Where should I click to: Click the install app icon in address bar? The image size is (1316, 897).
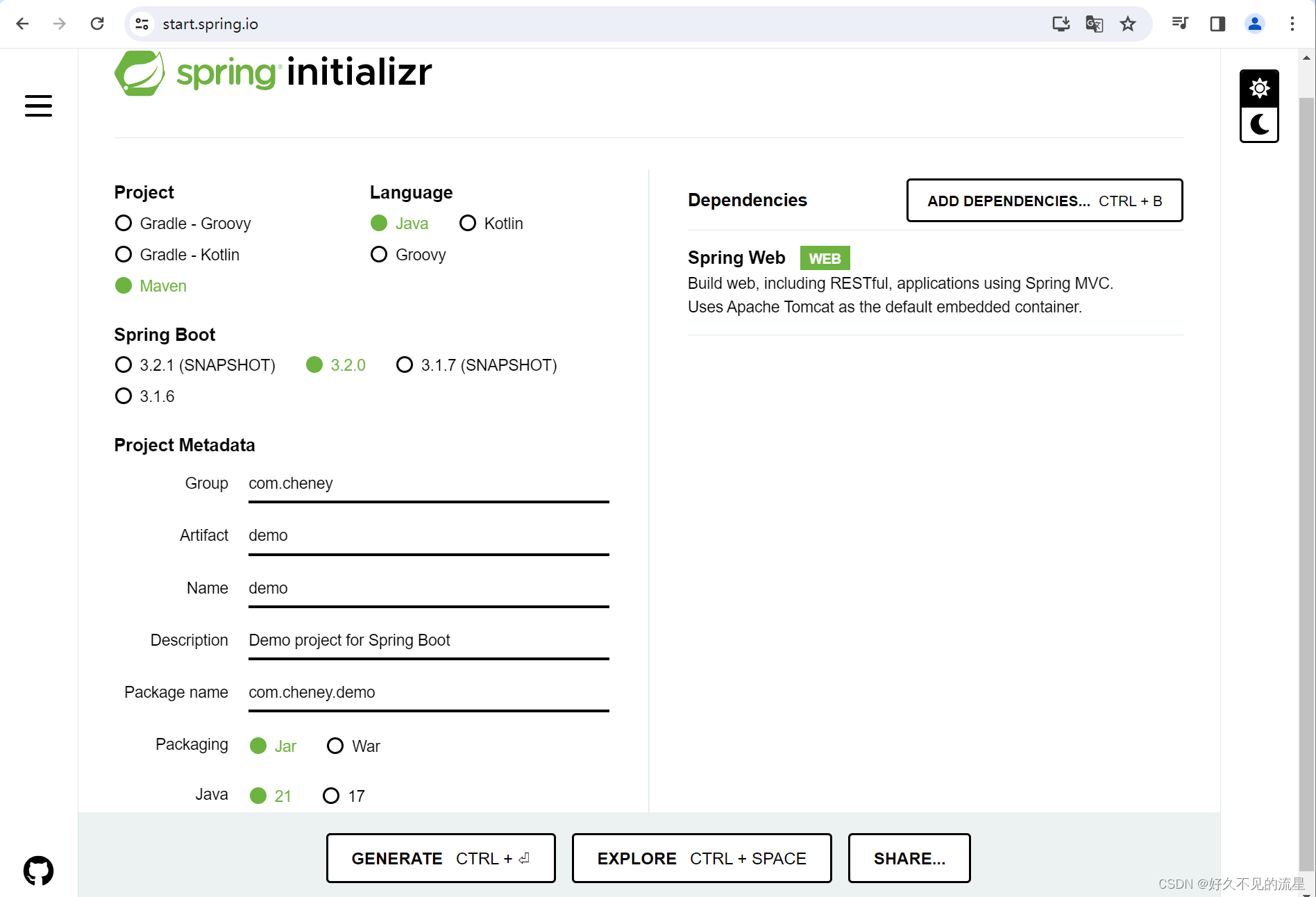point(1061,24)
